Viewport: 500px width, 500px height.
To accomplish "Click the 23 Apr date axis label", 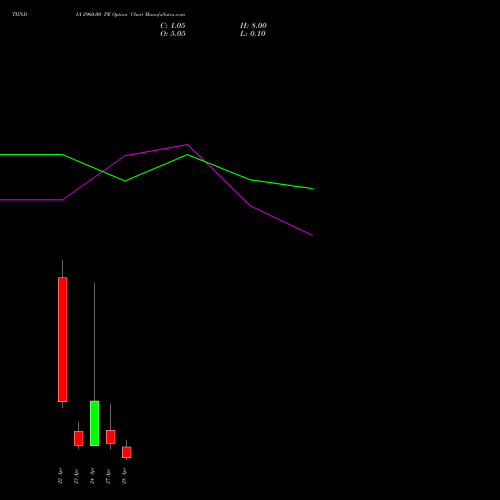I will click(76, 476).
